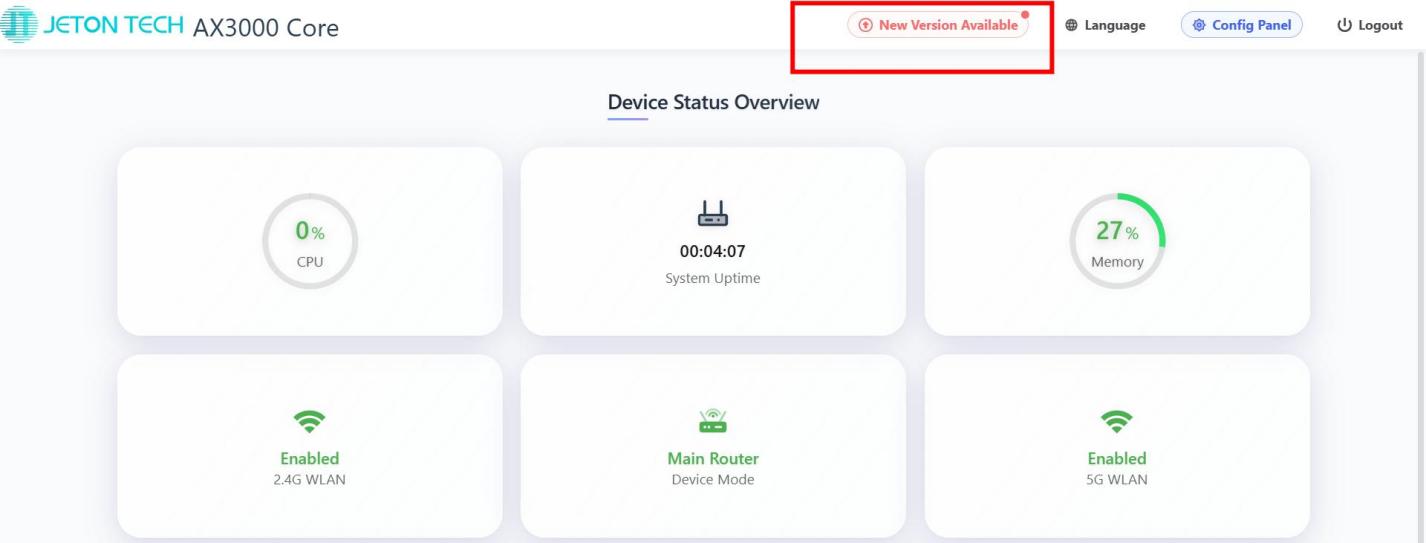
Task: Click the page vertical scrollbar
Action: tap(1420, 296)
